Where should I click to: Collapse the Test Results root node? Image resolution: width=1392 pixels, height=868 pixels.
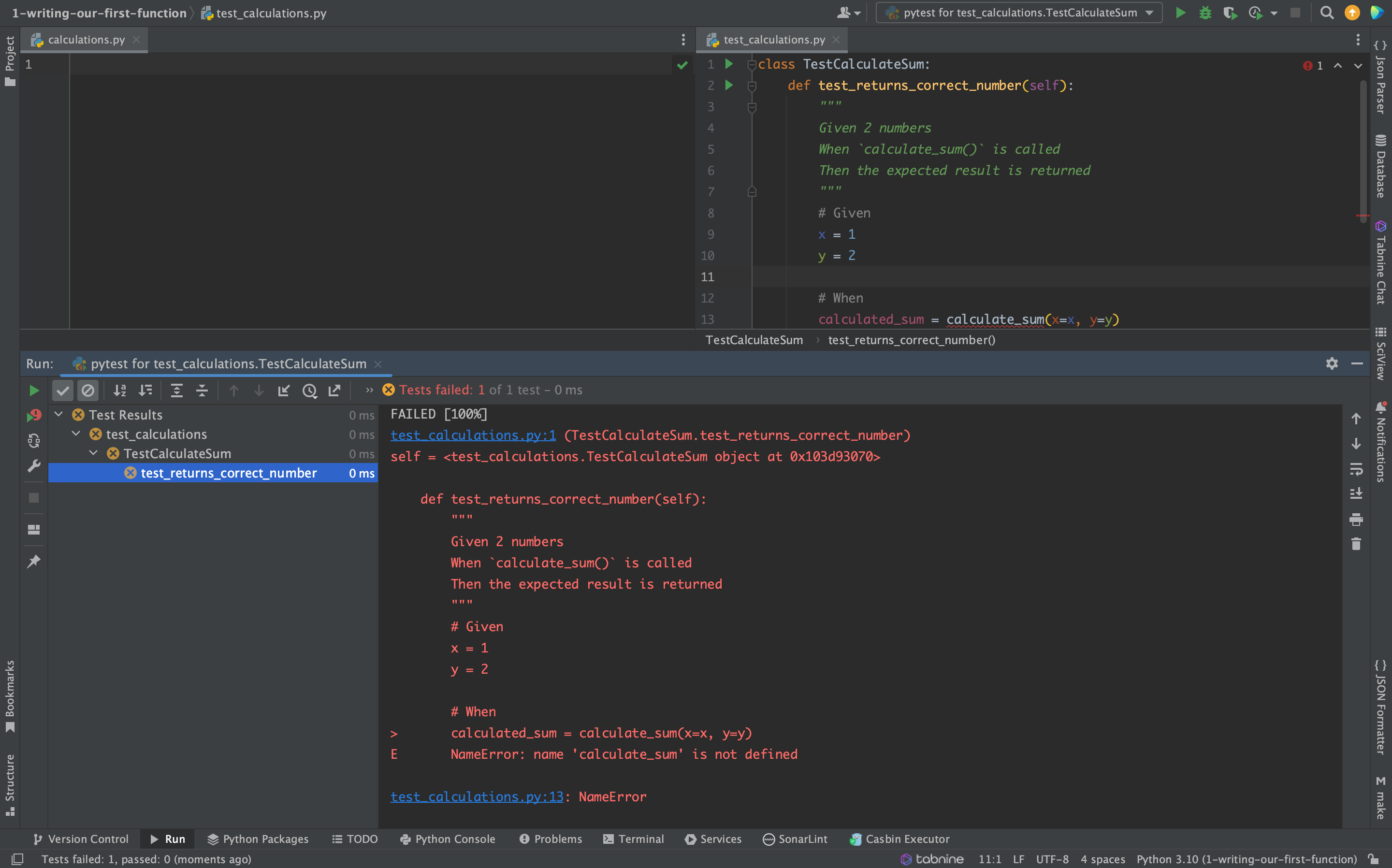click(x=58, y=415)
